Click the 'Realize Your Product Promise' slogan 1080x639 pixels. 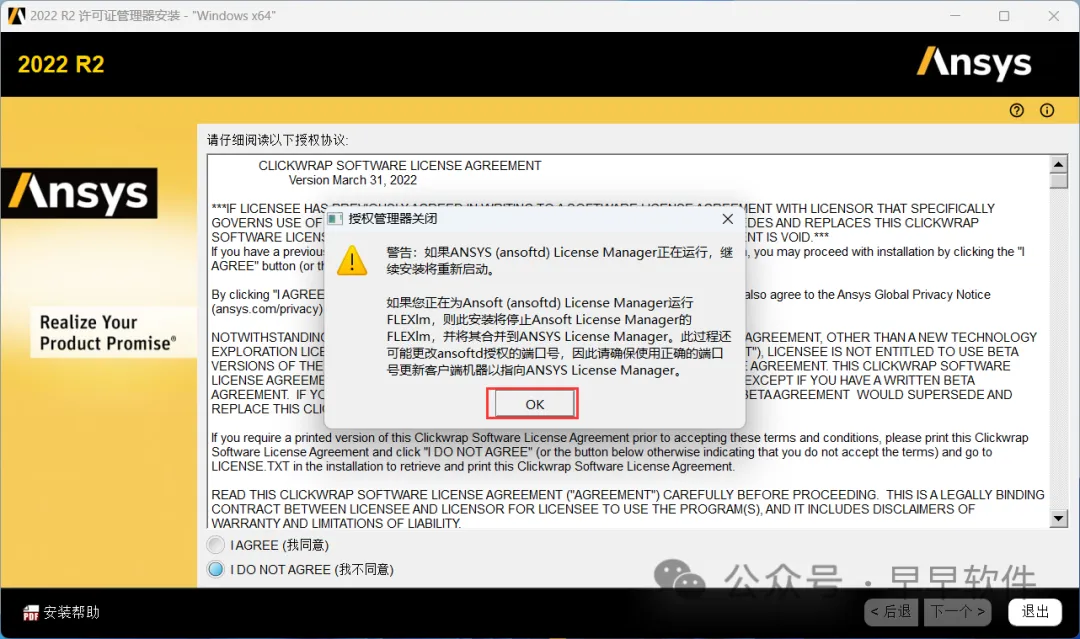[x=107, y=333]
